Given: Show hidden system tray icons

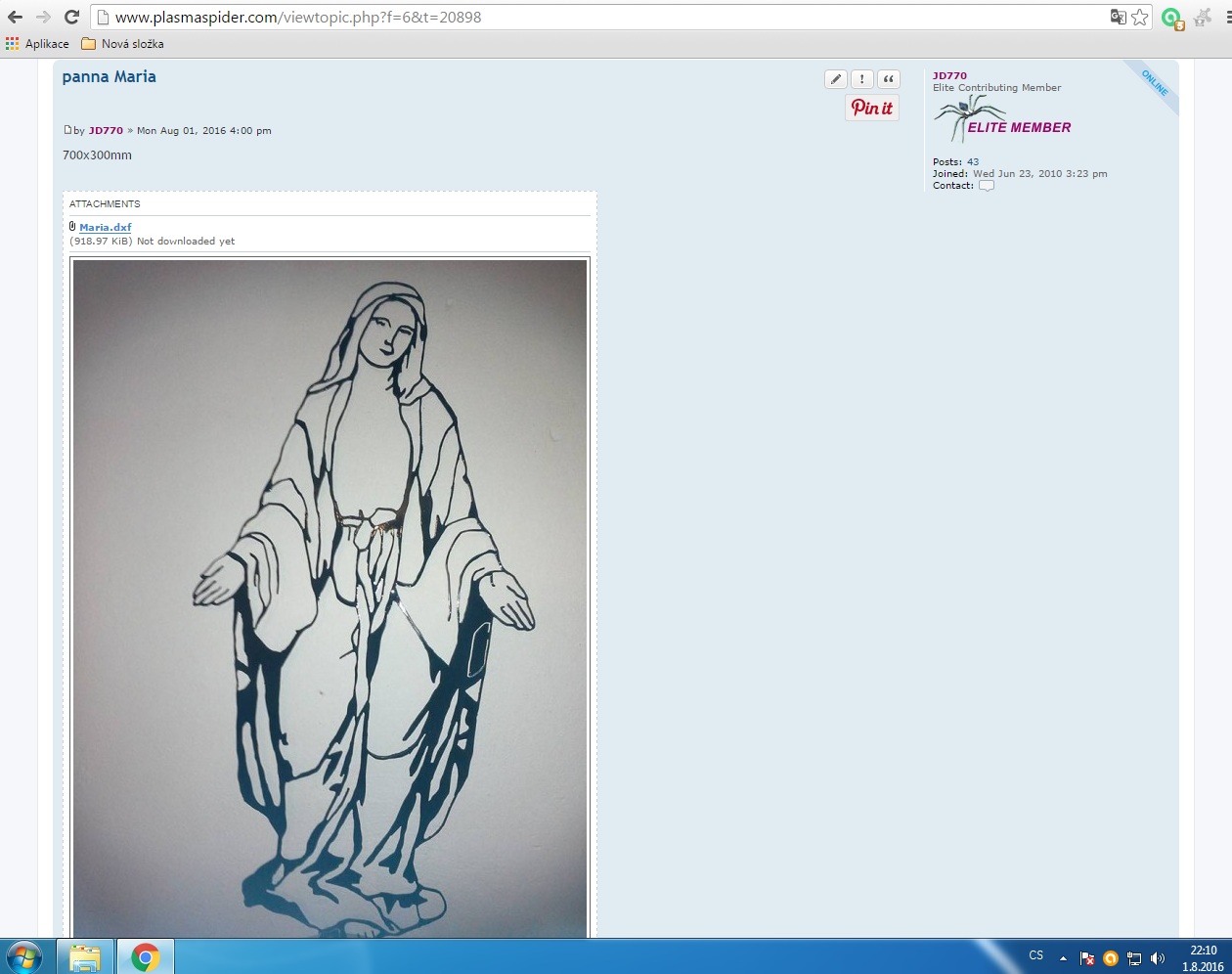Looking at the screenshot, I should (1063, 958).
